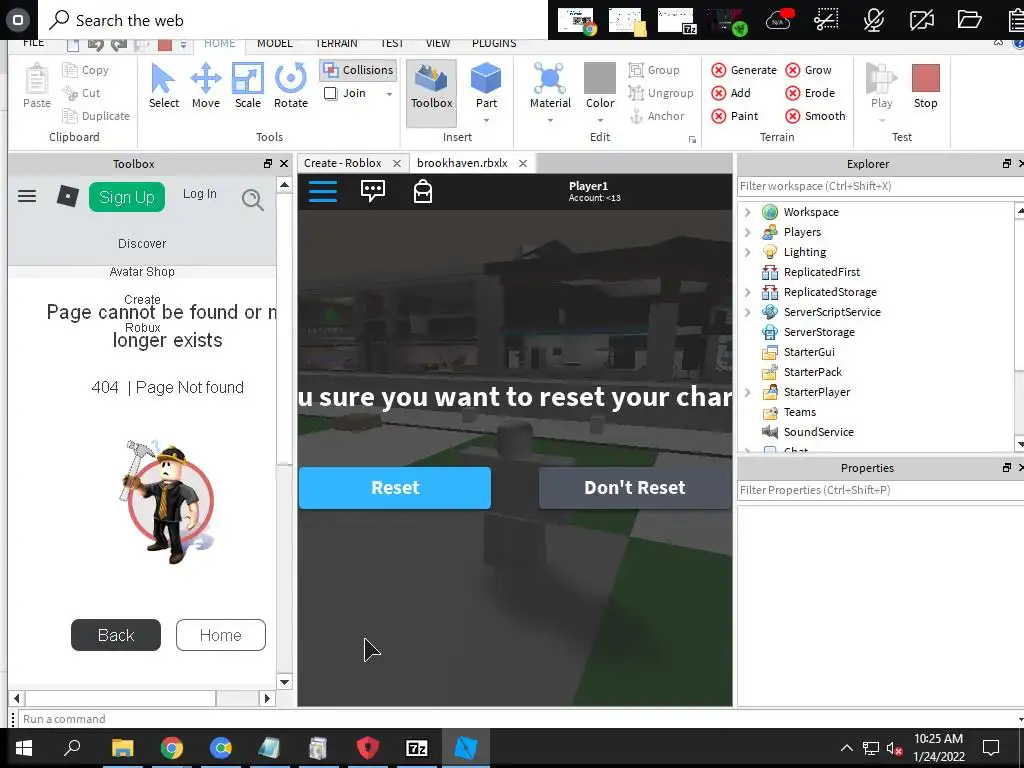
Task: Click the terrain Add tool
Action: click(731, 93)
